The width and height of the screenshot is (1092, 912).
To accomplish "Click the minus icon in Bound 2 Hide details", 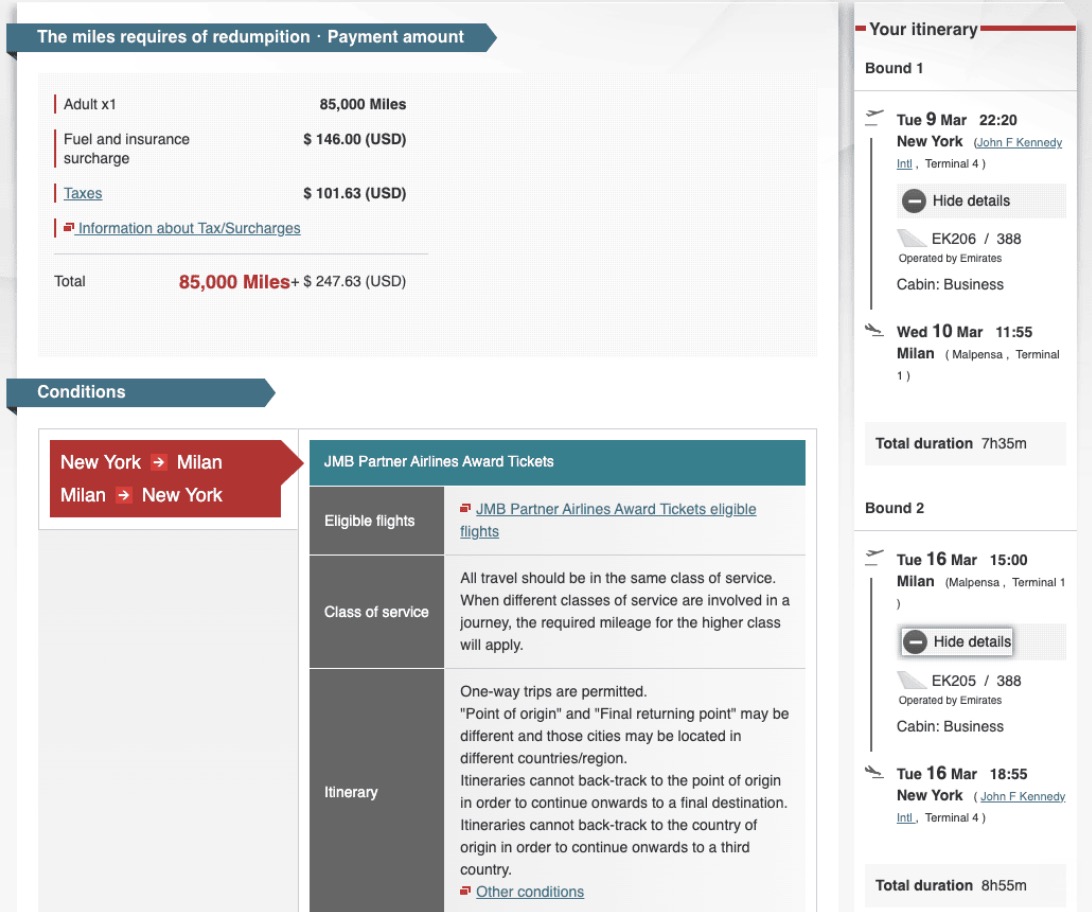I will point(915,642).
